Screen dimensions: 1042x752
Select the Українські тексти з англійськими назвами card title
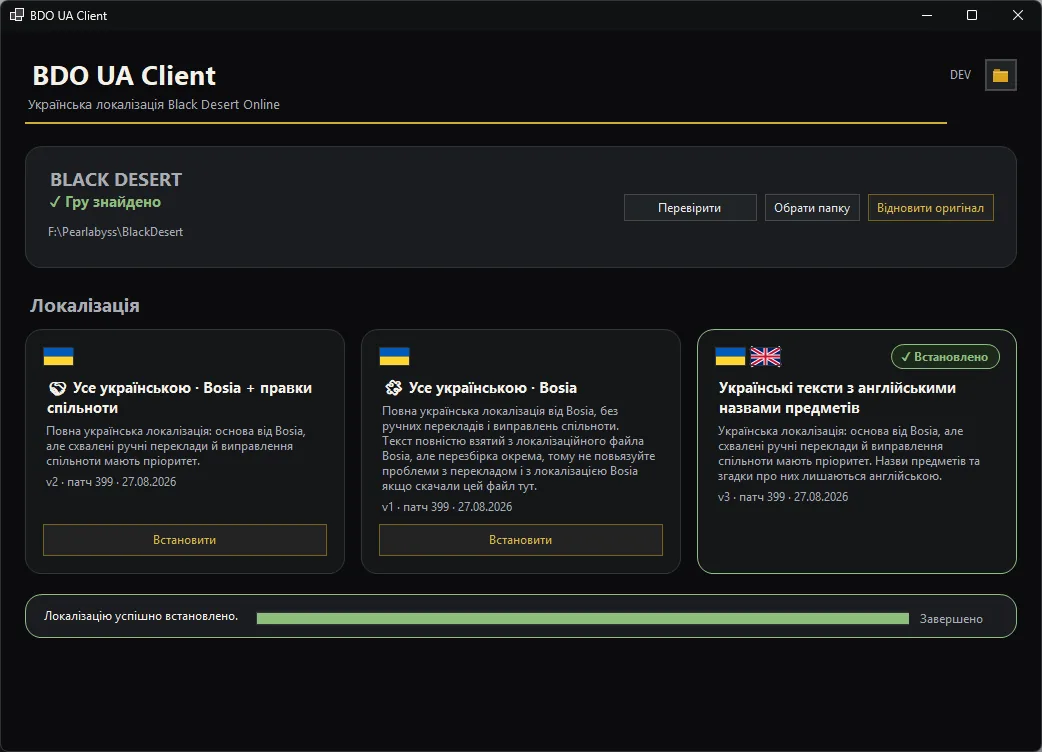coord(837,398)
